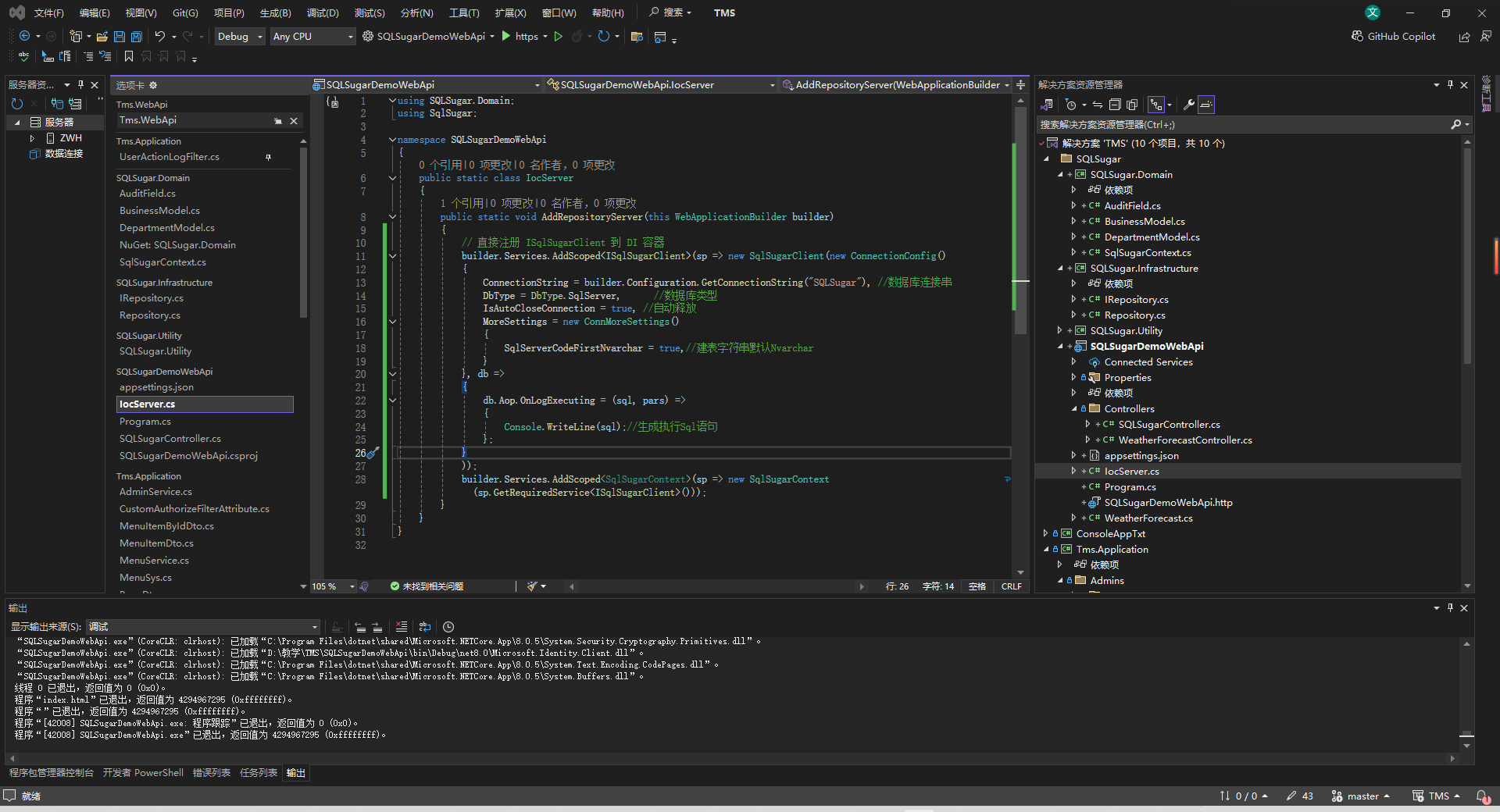Open the Any CPU platform dropdown
This screenshot has height=812, width=1500.
pyautogui.click(x=312, y=37)
